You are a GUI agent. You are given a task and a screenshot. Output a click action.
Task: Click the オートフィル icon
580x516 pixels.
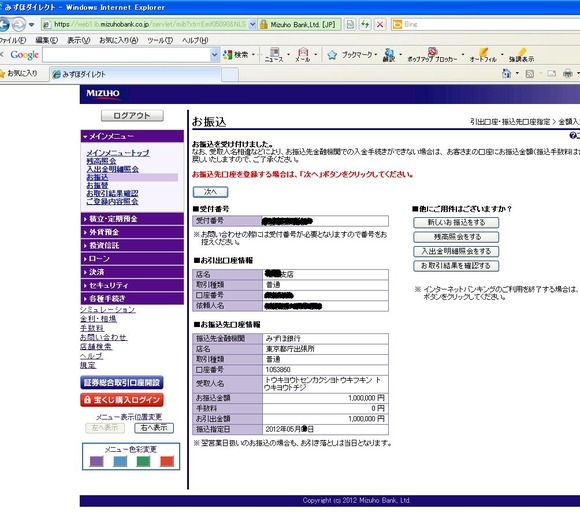pos(483,55)
